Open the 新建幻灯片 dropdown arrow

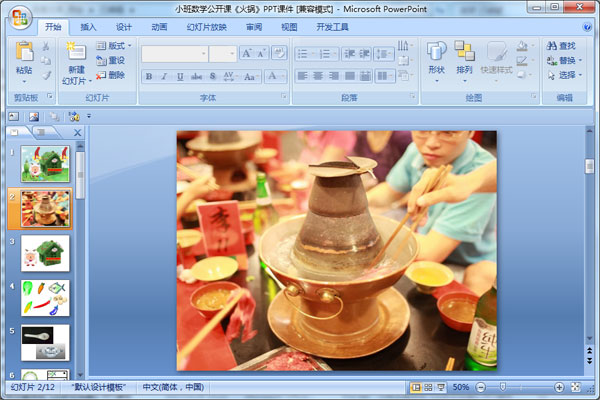(90, 81)
